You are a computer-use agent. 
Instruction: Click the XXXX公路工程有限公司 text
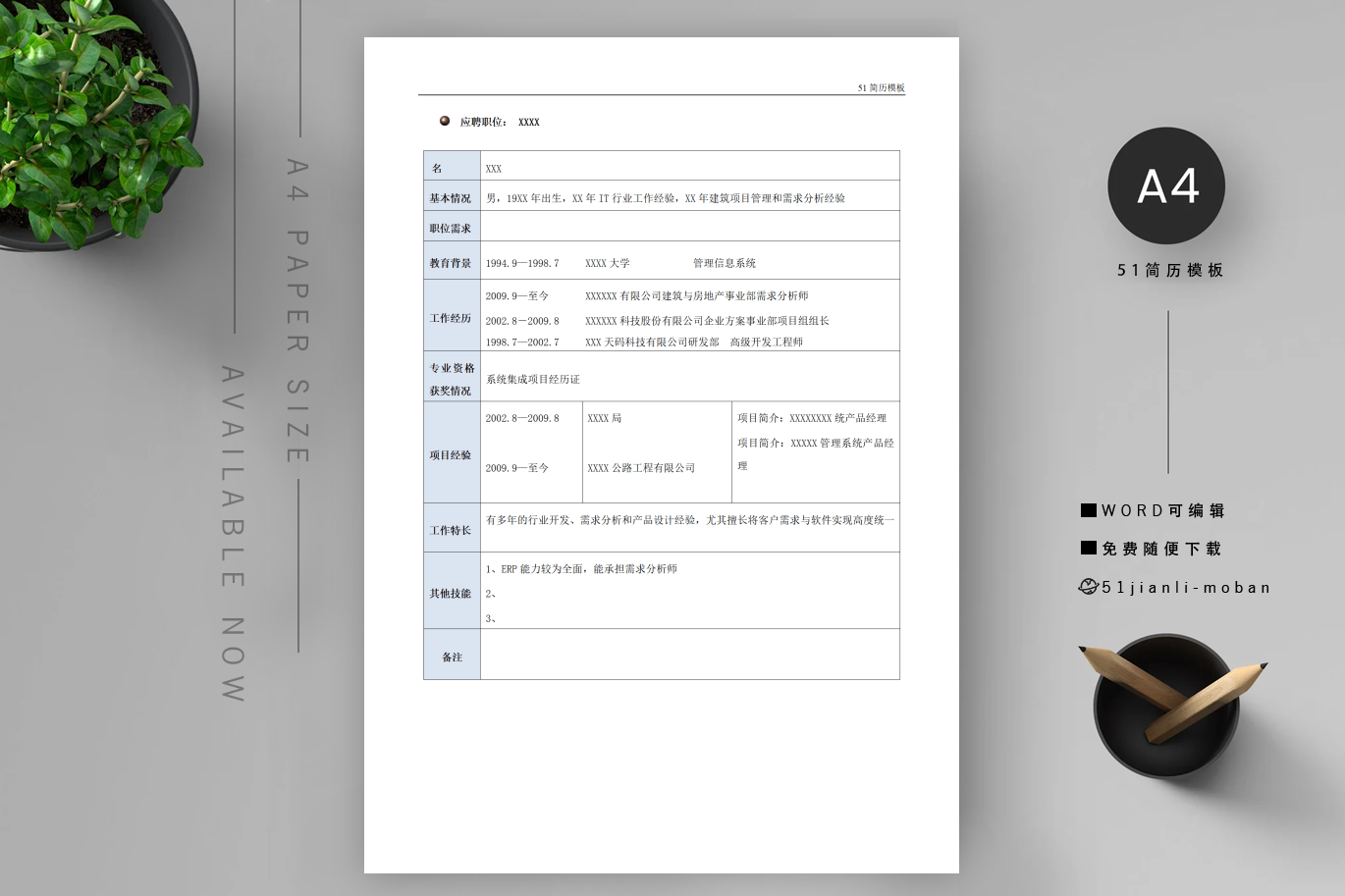[641, 468]
